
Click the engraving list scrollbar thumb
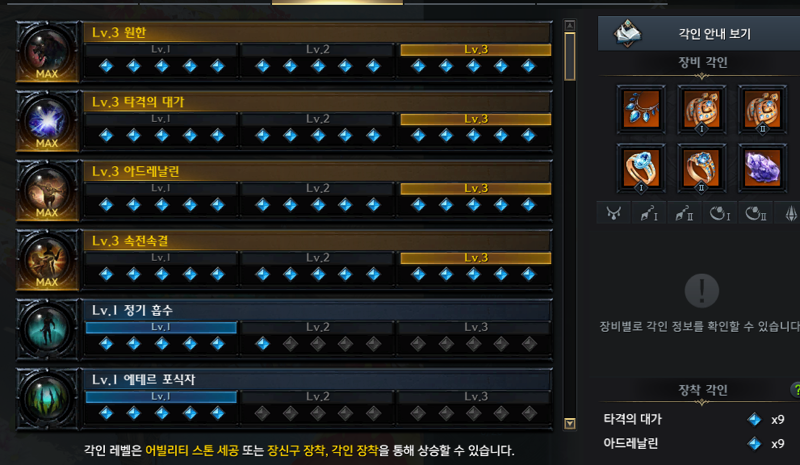tap(570, 56)
